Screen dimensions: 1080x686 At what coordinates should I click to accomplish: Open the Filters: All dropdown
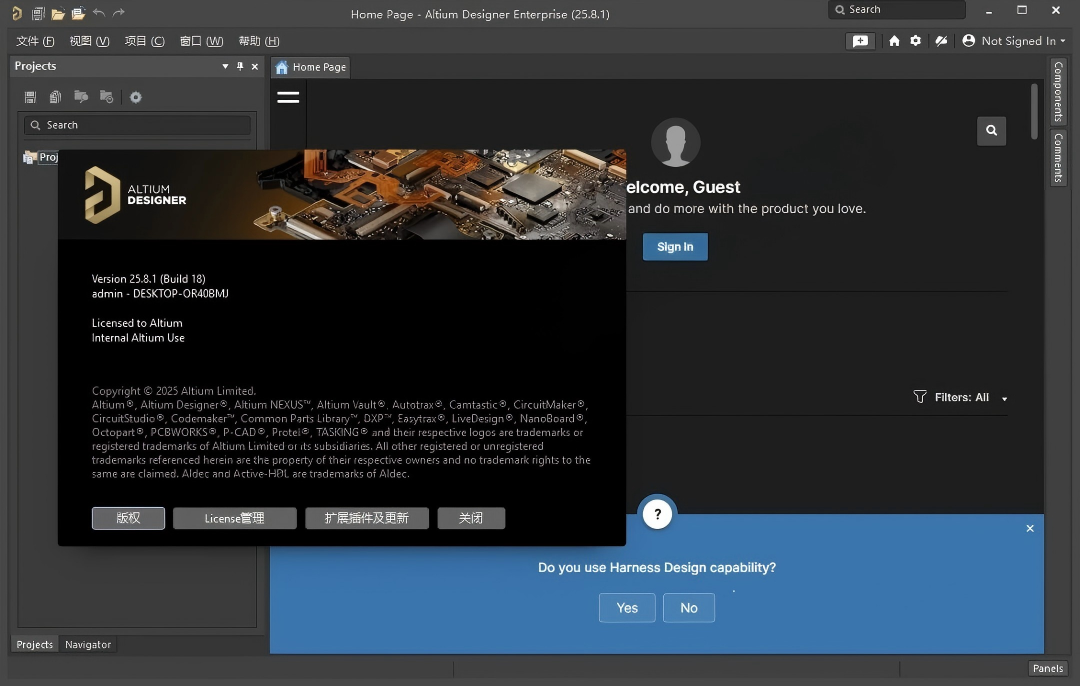pos(961,397)
